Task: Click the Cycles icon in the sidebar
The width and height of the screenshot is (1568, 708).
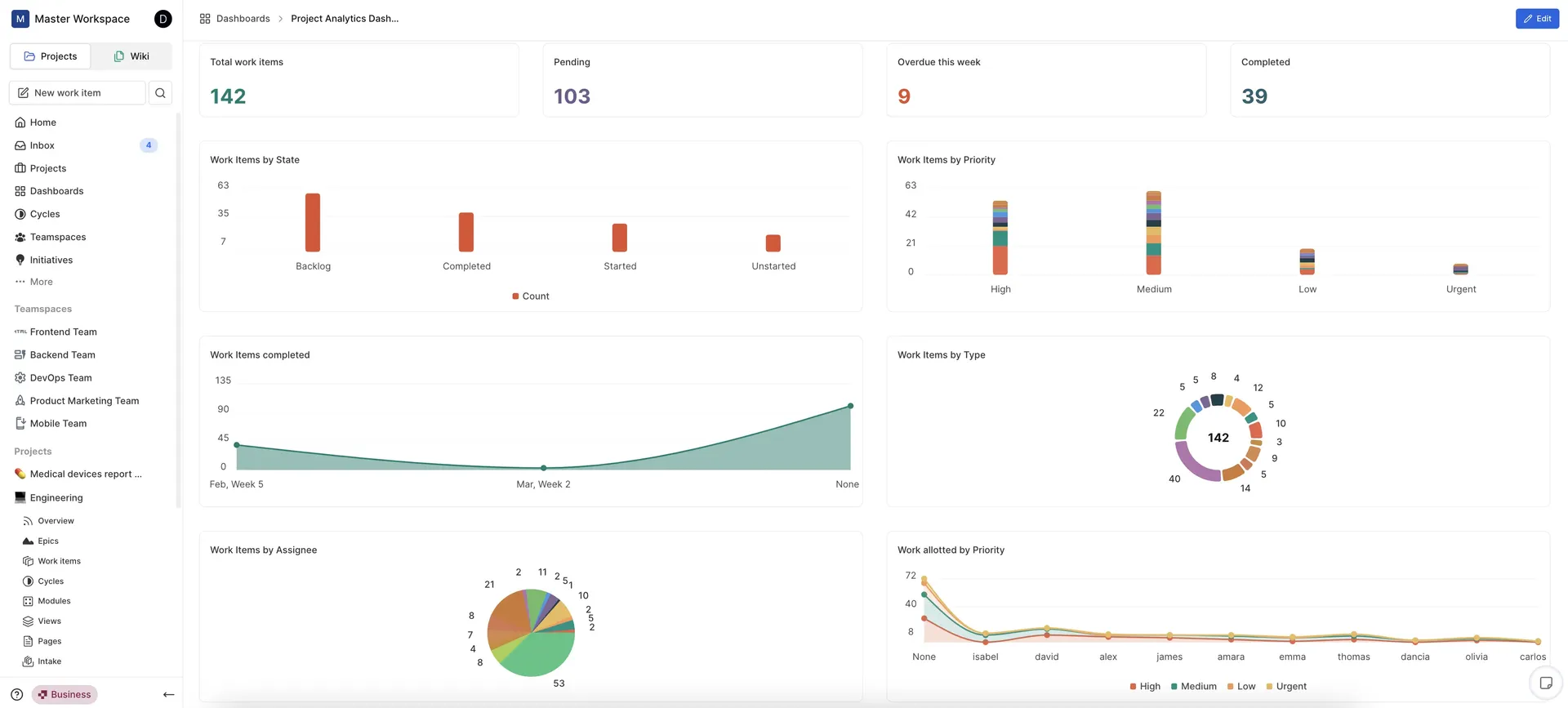Action: [20, 214]
